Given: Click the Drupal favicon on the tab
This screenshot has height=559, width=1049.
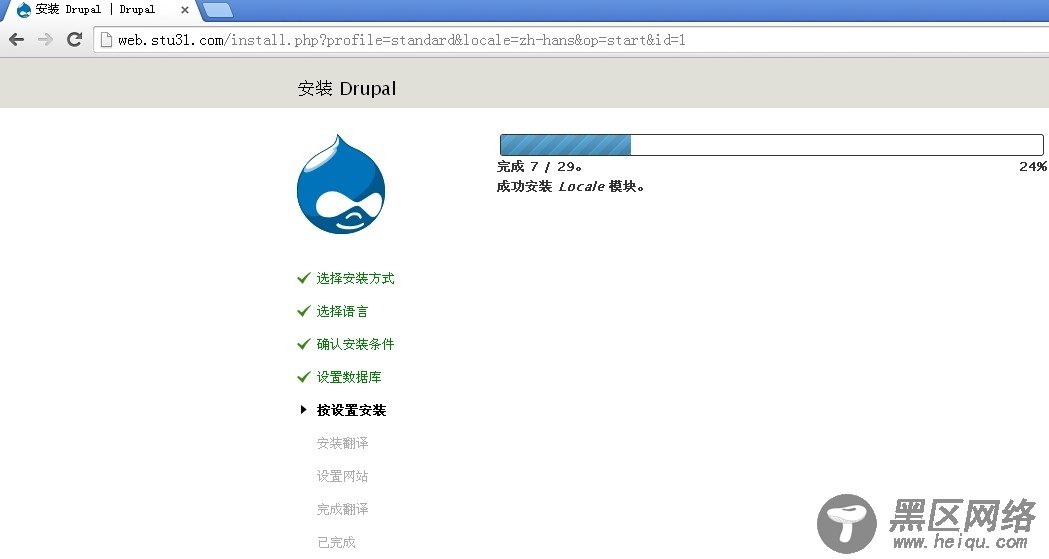Looking at the screenshot, I should click(23, 10).
